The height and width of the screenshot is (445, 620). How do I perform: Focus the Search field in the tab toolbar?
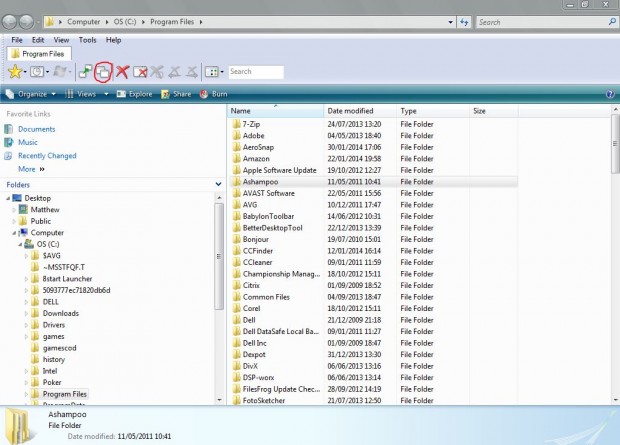point(256,72)
